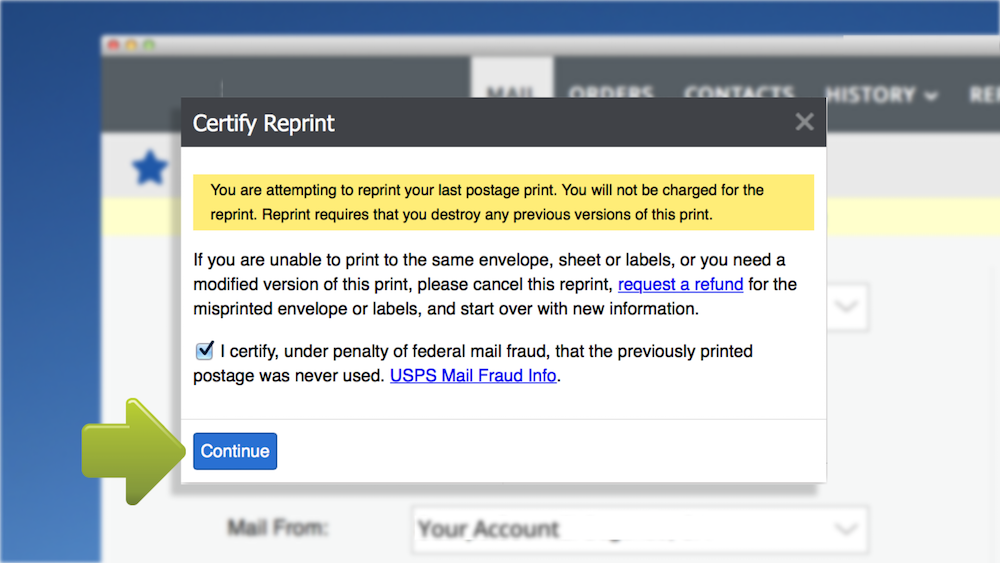Click the yellow minimize window dot
Image resolution: width=1000 pixels, height=563 pixels.
[x=131, y=45]
